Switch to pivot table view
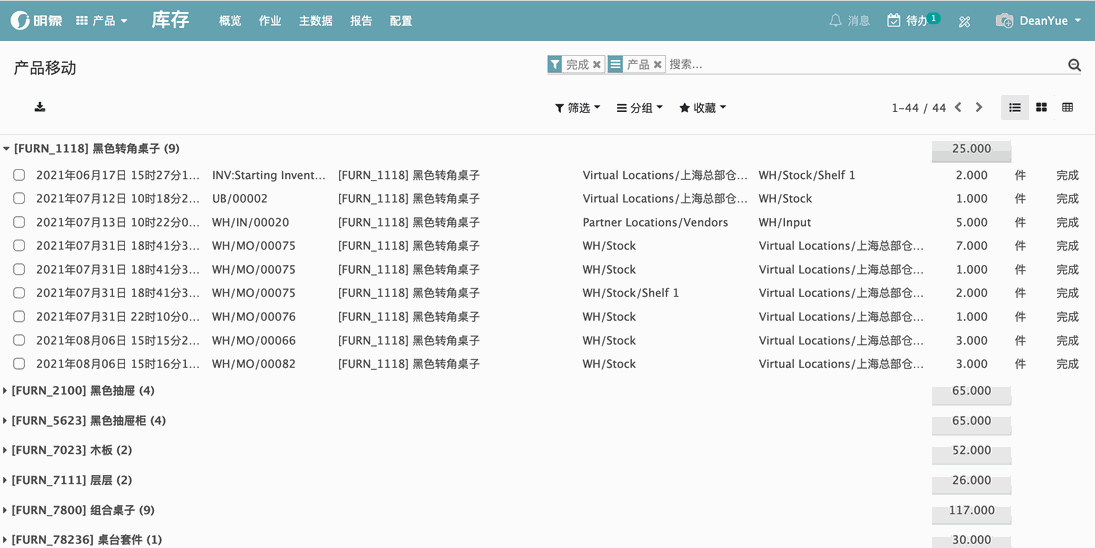1095x548 pixels. [1067, 107]
